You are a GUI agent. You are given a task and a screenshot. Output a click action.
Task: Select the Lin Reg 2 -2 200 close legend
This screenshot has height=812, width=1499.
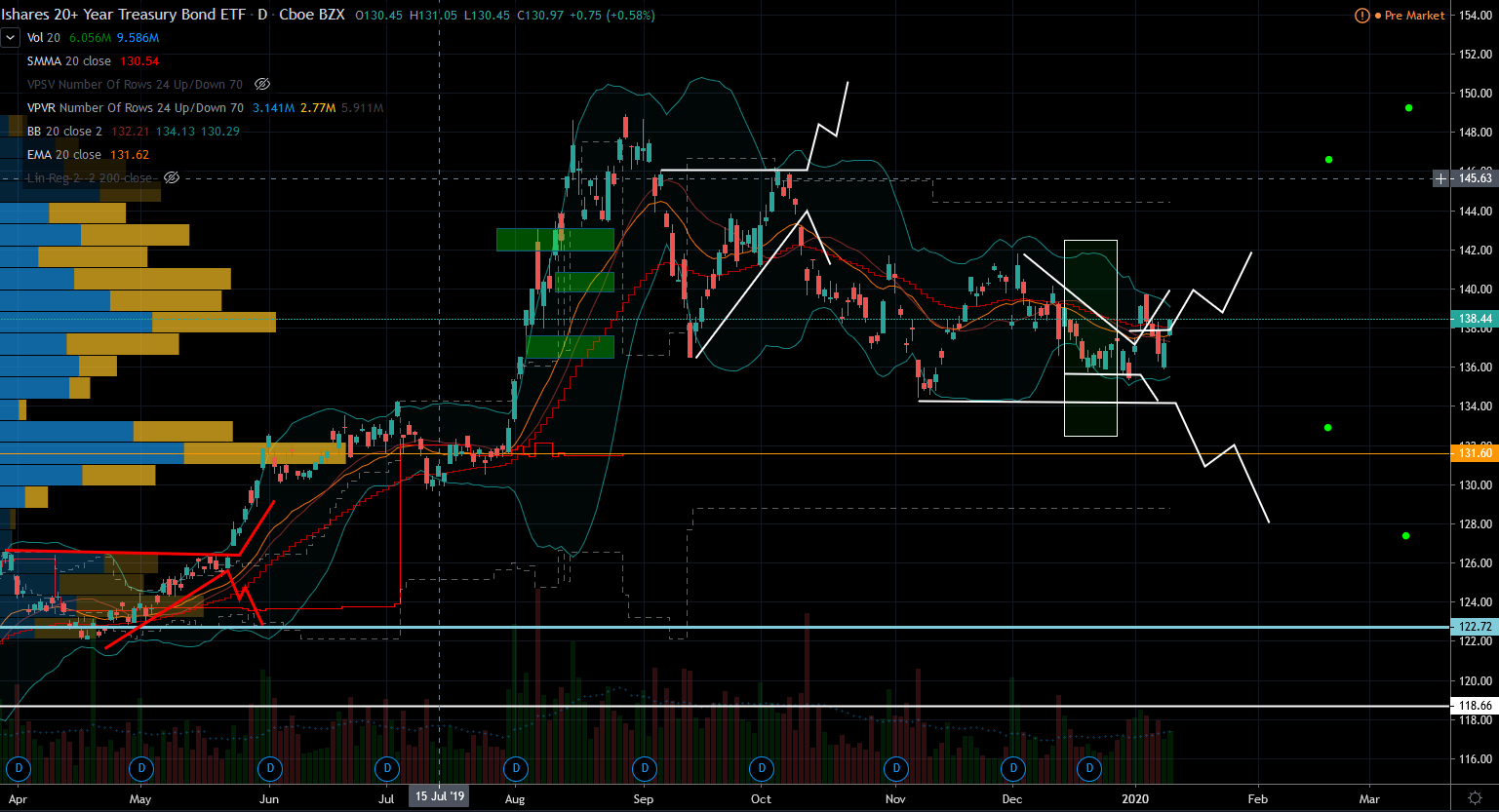coord(90,178)
